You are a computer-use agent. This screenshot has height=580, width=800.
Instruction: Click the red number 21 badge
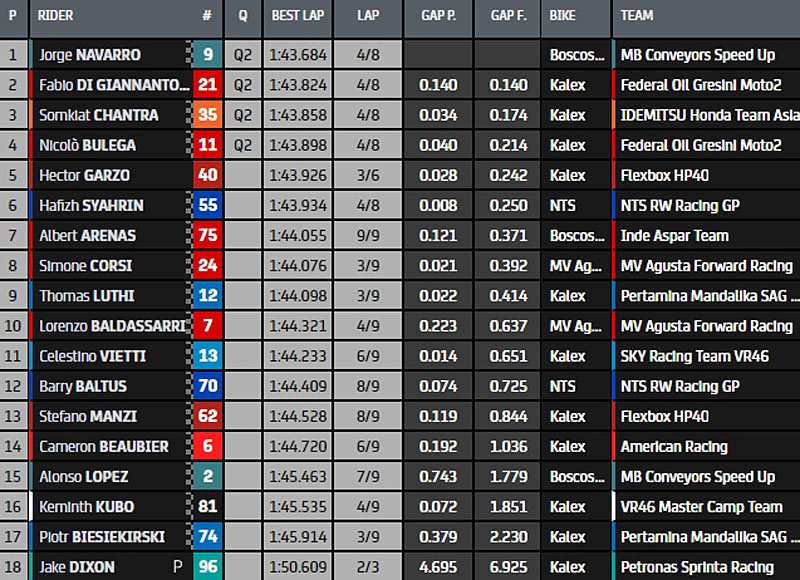(x=208, y=84)
